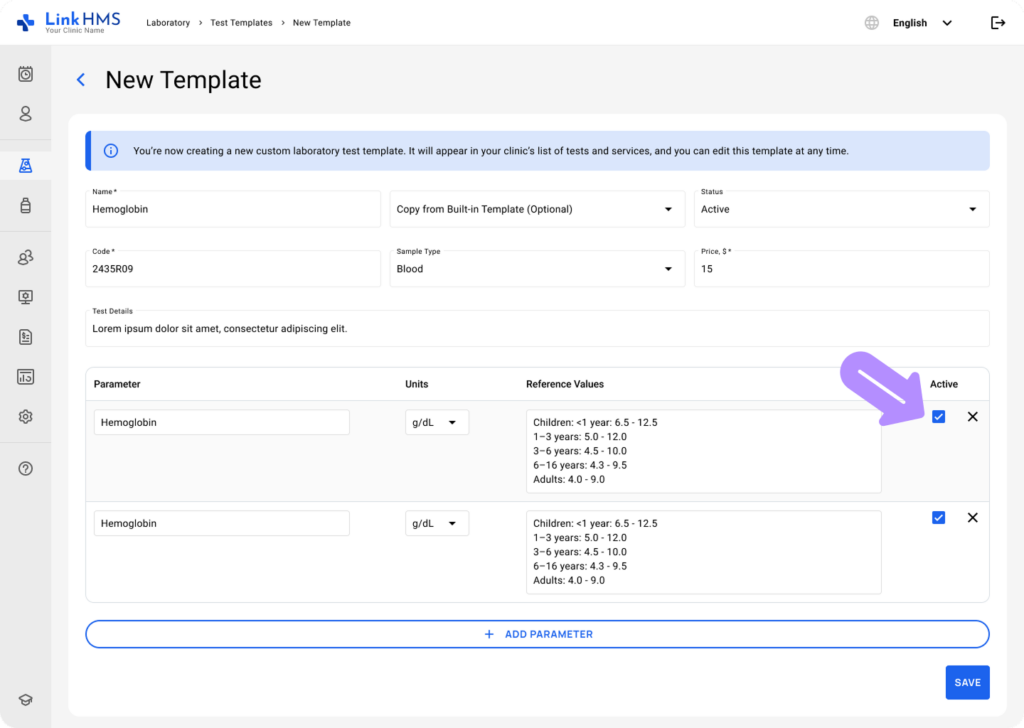Open g/dL units dropdown in second row
The image size is (1024, 728).
coord(436,524)
